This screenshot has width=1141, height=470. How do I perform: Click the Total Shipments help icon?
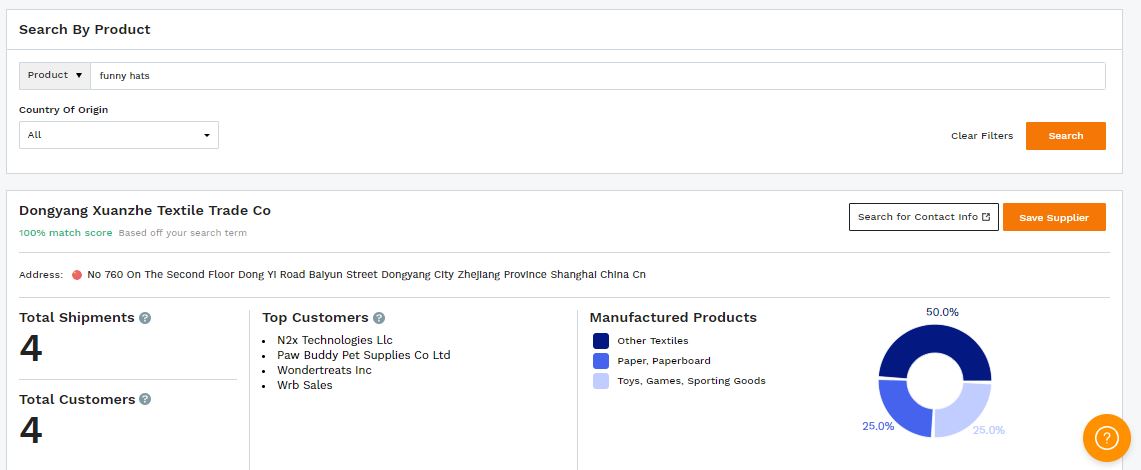[145, 318]
